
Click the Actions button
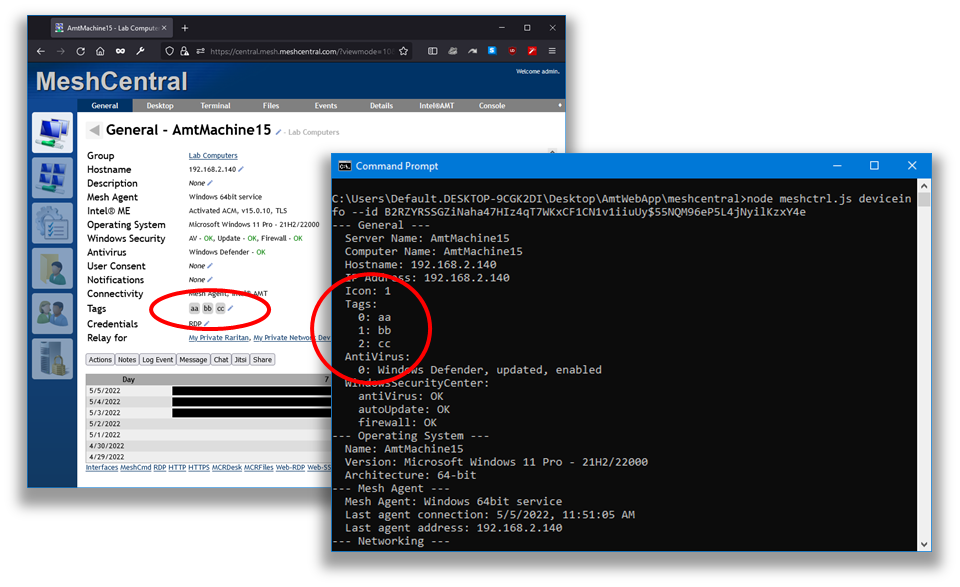[101, 359]
